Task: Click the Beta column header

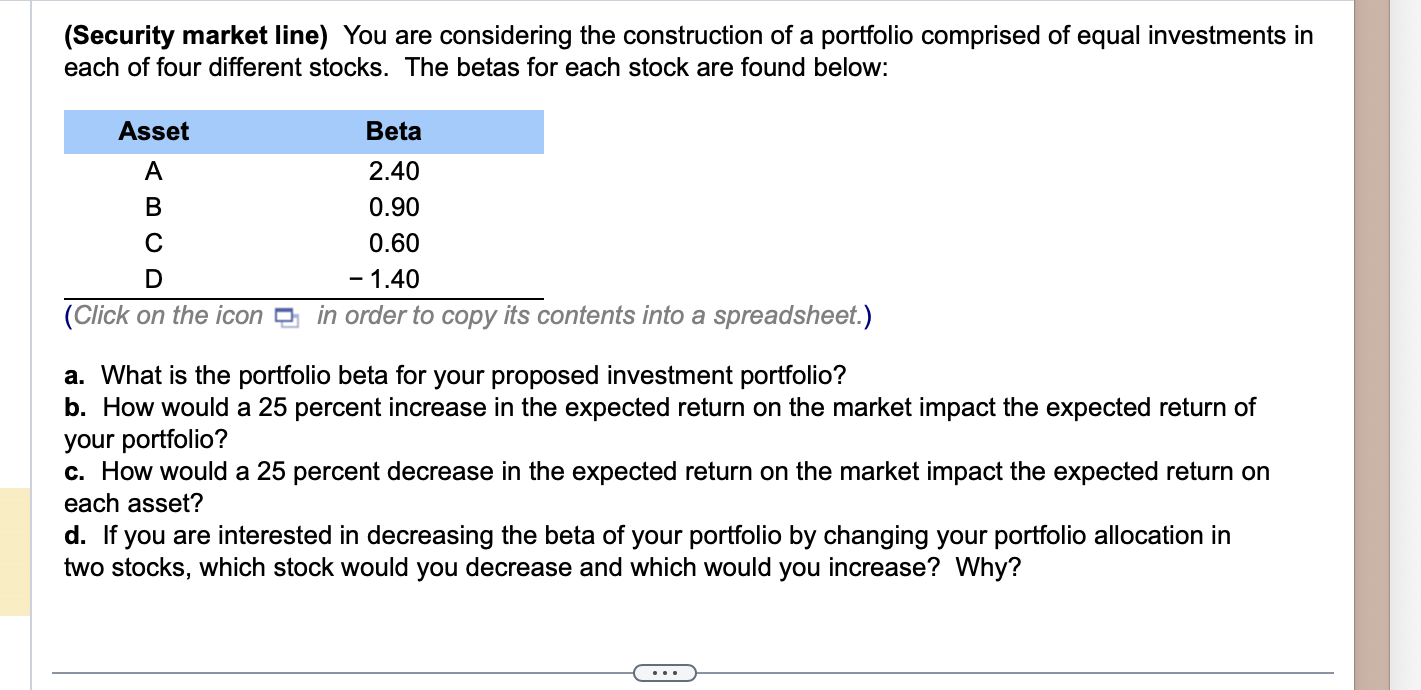Action: click(x=393, y=132)
